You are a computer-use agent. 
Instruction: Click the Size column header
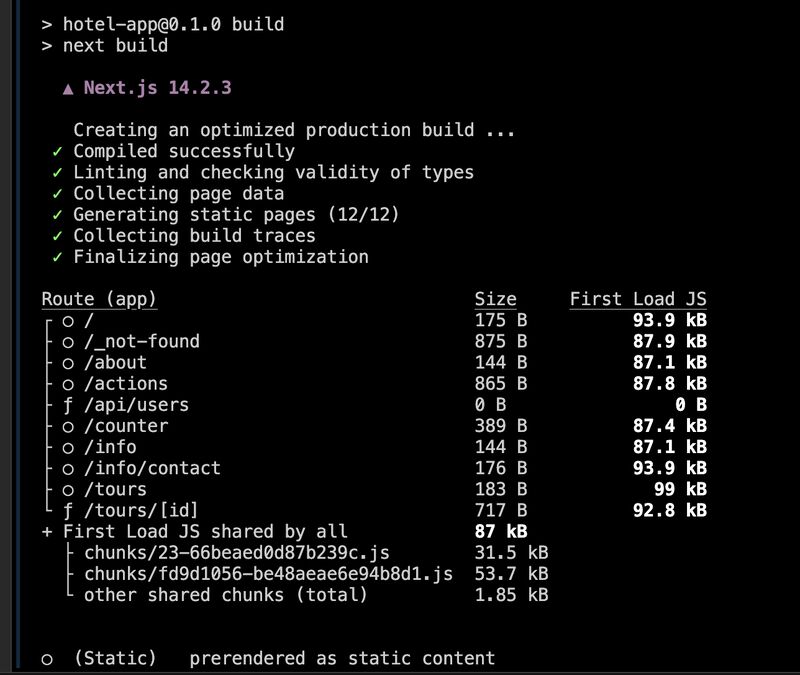495,299
